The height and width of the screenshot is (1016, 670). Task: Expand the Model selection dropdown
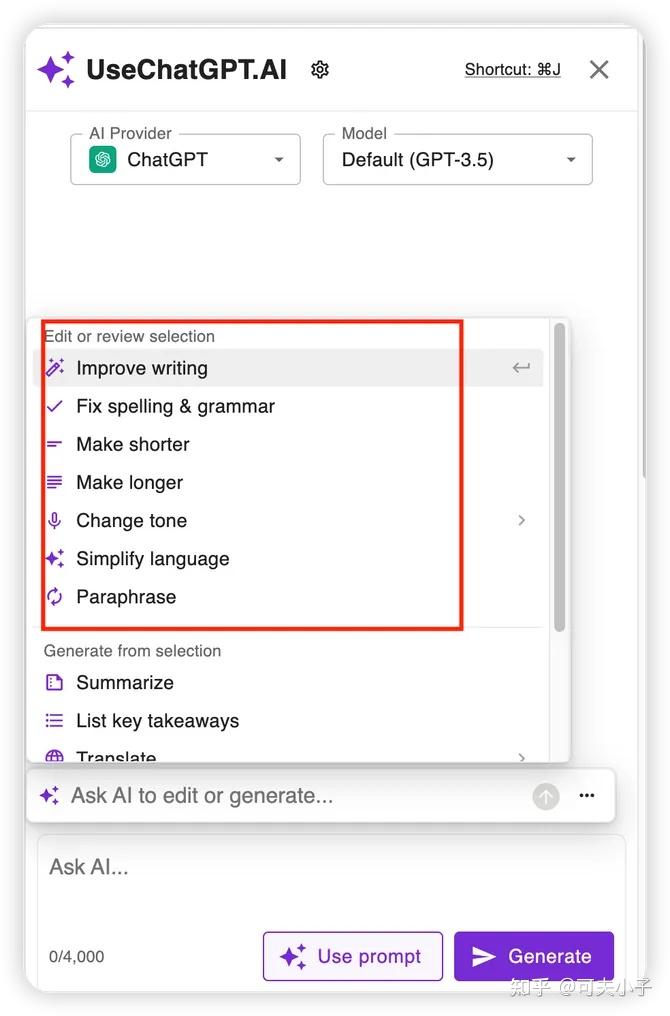click(x=458, y=160)
